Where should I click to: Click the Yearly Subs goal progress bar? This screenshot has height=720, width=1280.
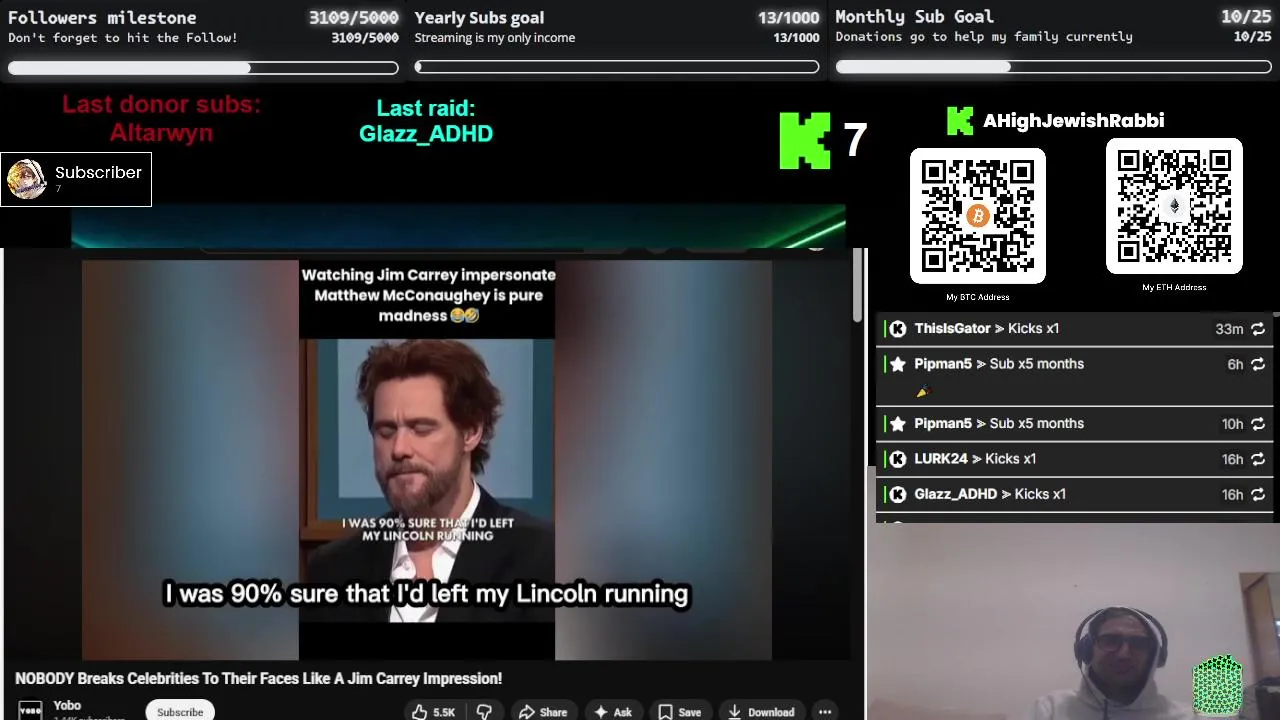(x=617, y=67)
